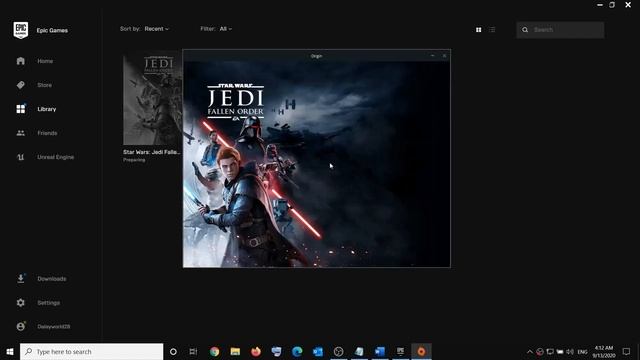The height and width of the screenshot is (360, 640).
Task: Launch Firefox from the taskbar
Action: click(256, 351)
